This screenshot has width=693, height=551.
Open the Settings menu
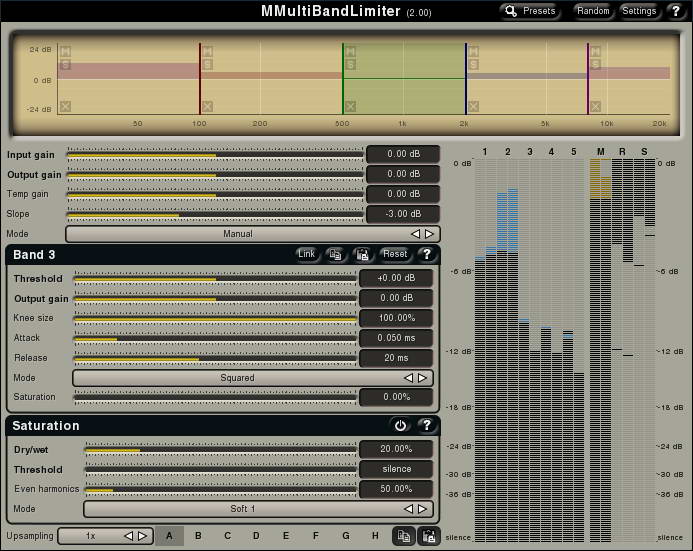[639, 11]
